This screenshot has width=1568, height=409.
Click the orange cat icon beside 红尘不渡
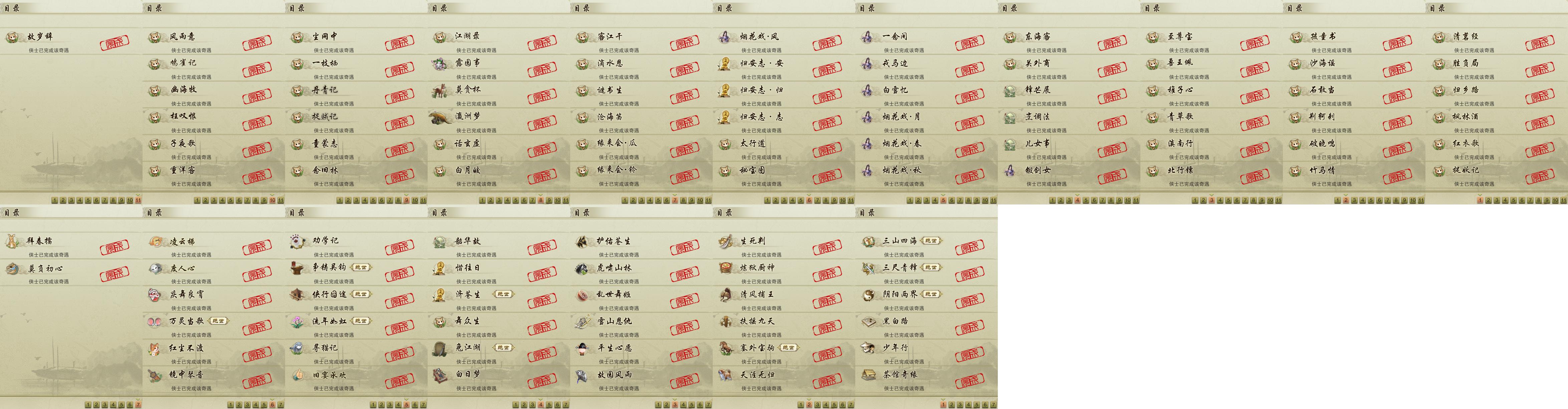click(x=155, y=348)
